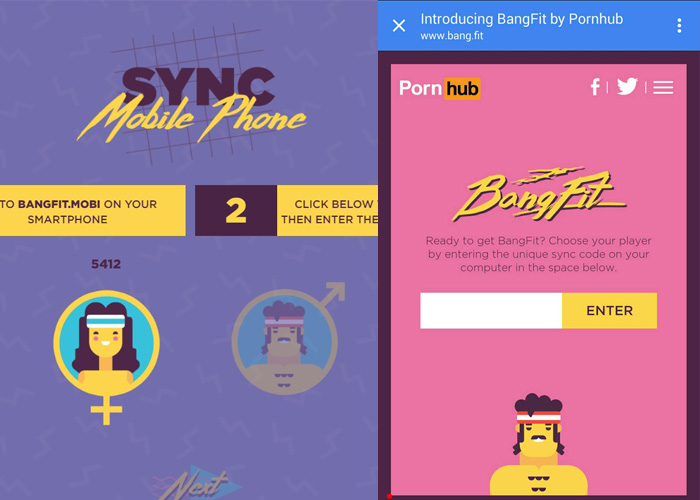Select the female player avatar

pos(106,344)
